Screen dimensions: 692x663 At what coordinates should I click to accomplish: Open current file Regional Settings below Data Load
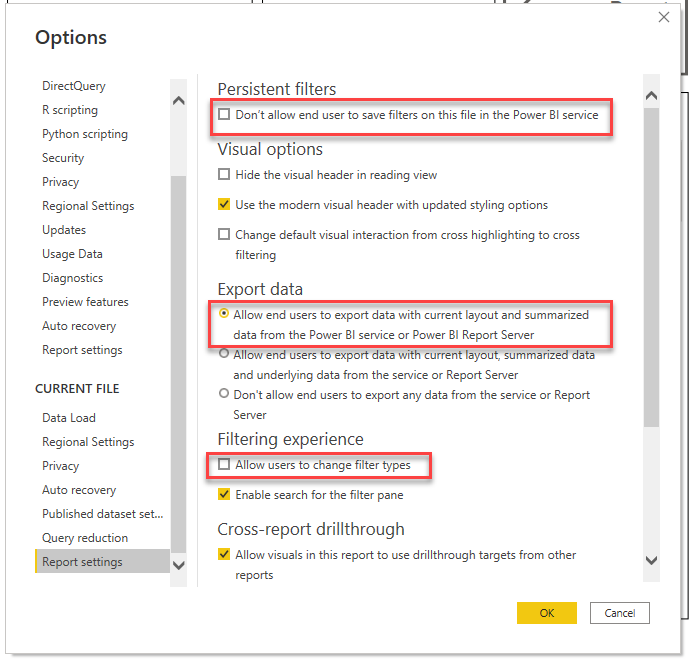tap(88, 442)
